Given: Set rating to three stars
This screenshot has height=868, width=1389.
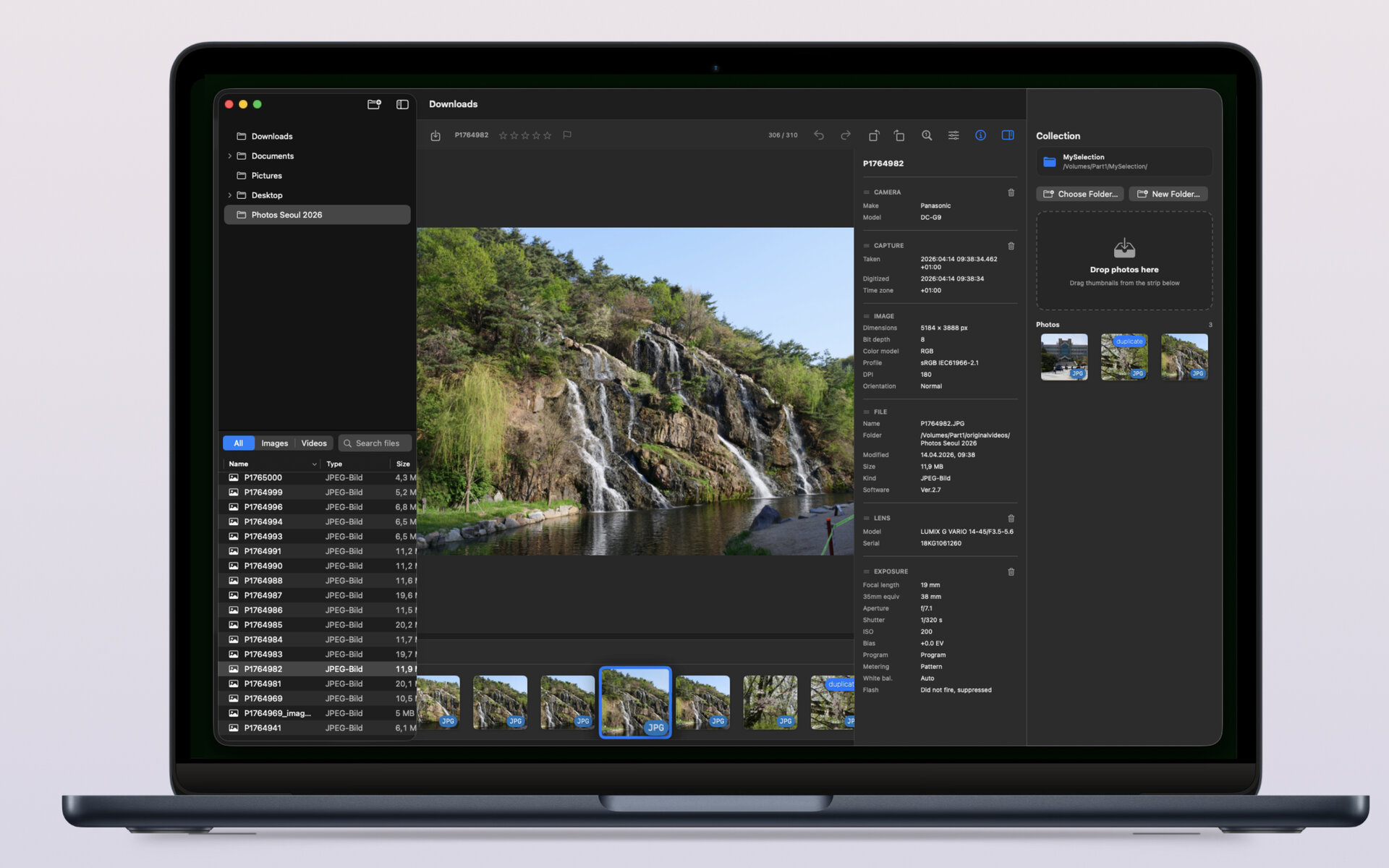Looking at the screenshot, I should click(525, 135).
